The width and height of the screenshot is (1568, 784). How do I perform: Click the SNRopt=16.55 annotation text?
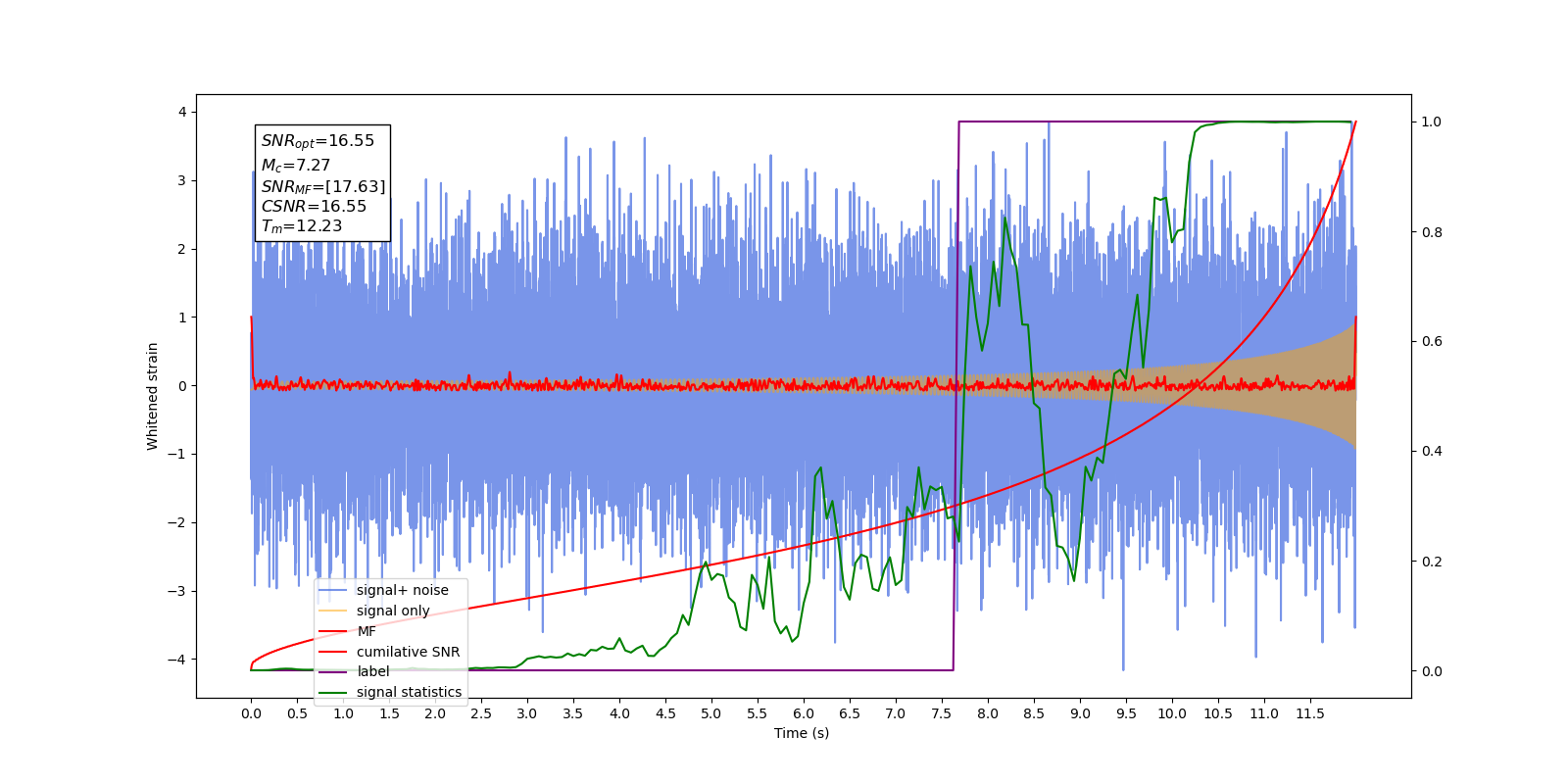[x=318, y=141]
